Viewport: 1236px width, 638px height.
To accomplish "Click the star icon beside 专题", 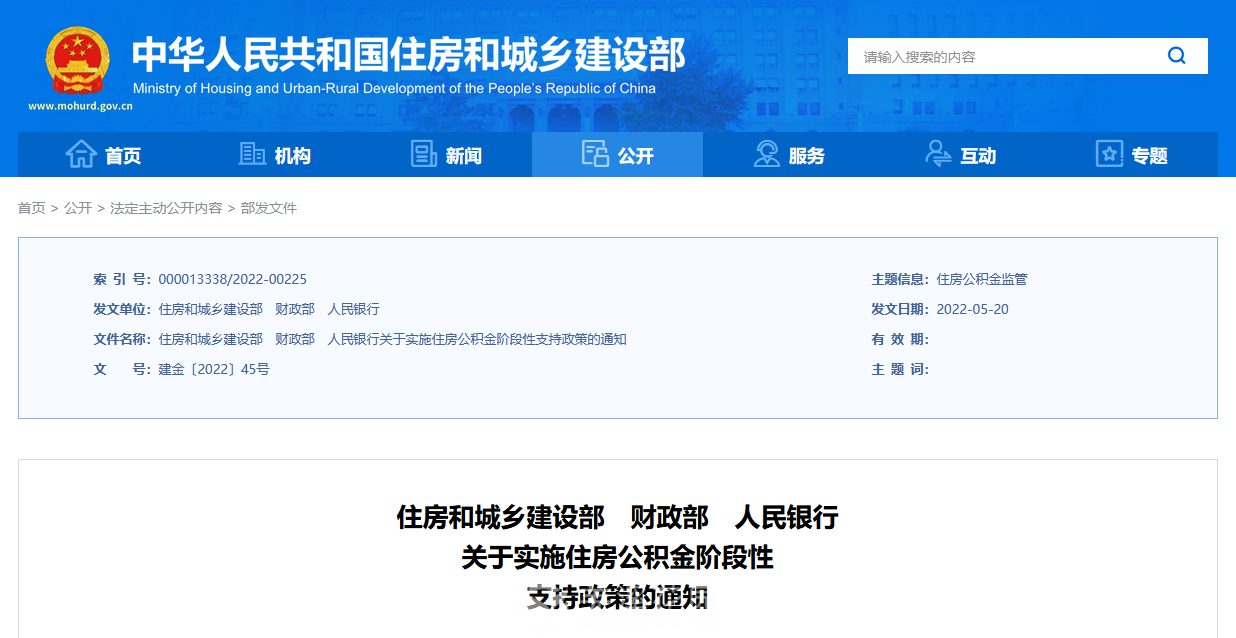I will tap(1109, 154).
